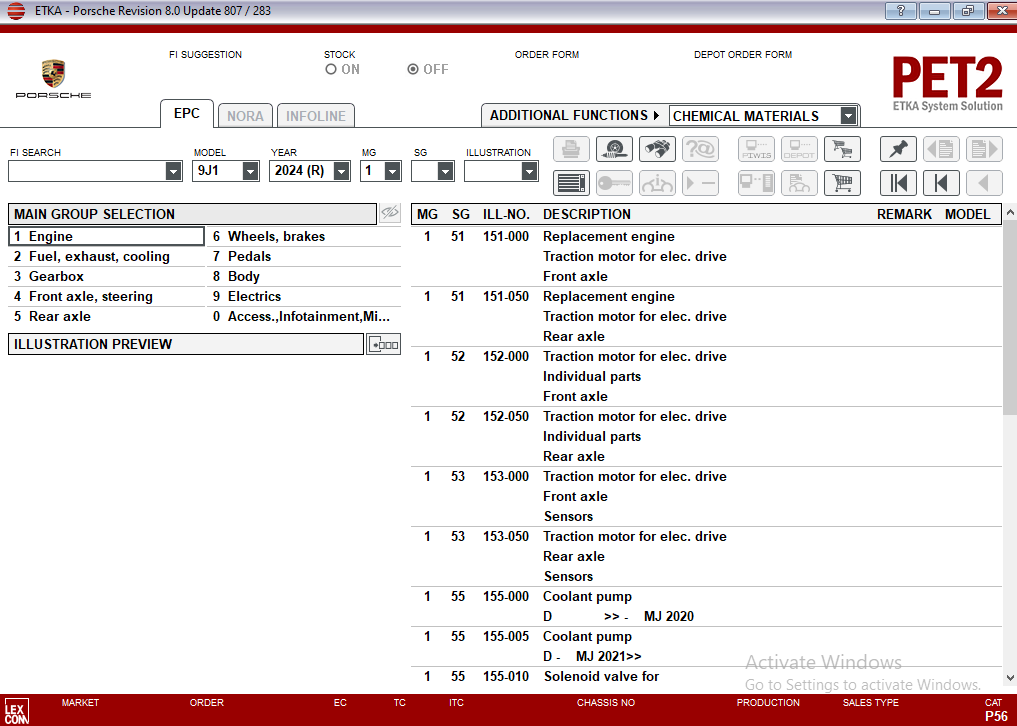Open the FI SEARCH dropdown
This screenshot has width=1017, height=726.
(x=173, y=171)
